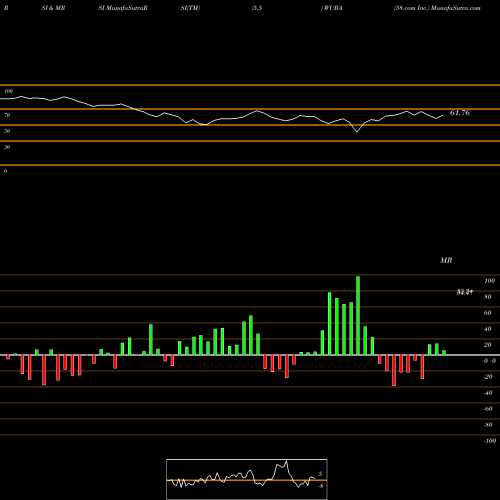Viewport: 500px width, 500px height.
Task: Click the MR axis label -40
Action: [488, 393]
